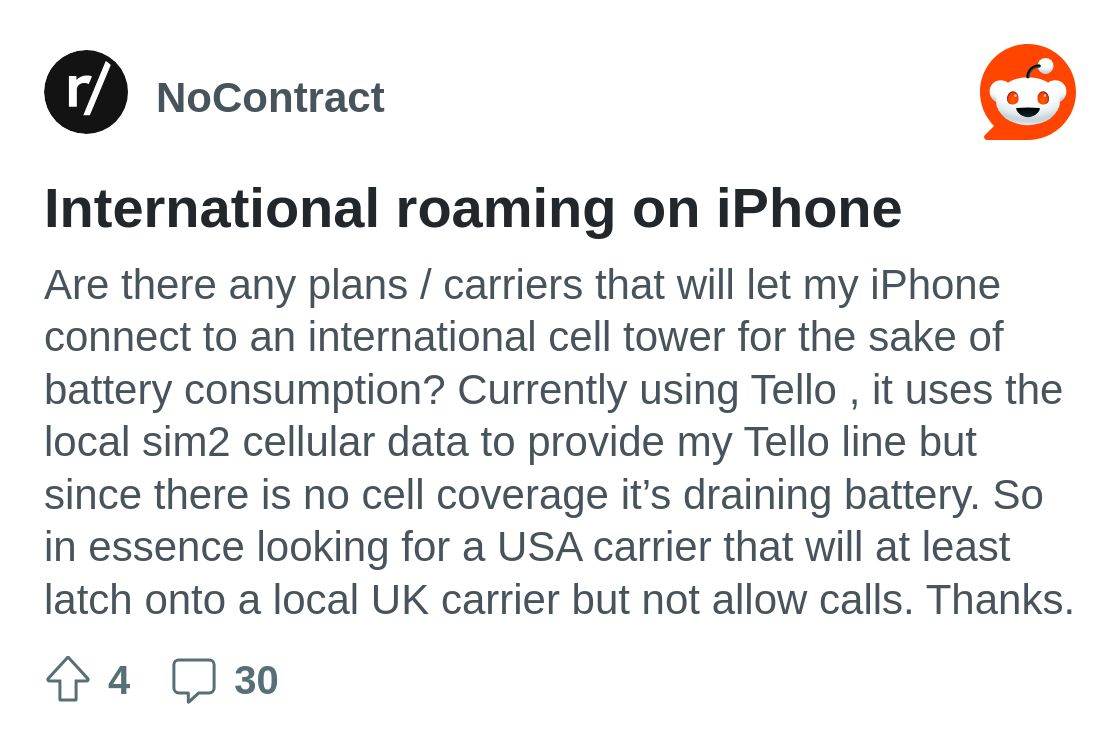The width and height of the screenshot is (1120, 754).
Task: Click the first line beginning Are there any plans
Action: pos(522,286)
